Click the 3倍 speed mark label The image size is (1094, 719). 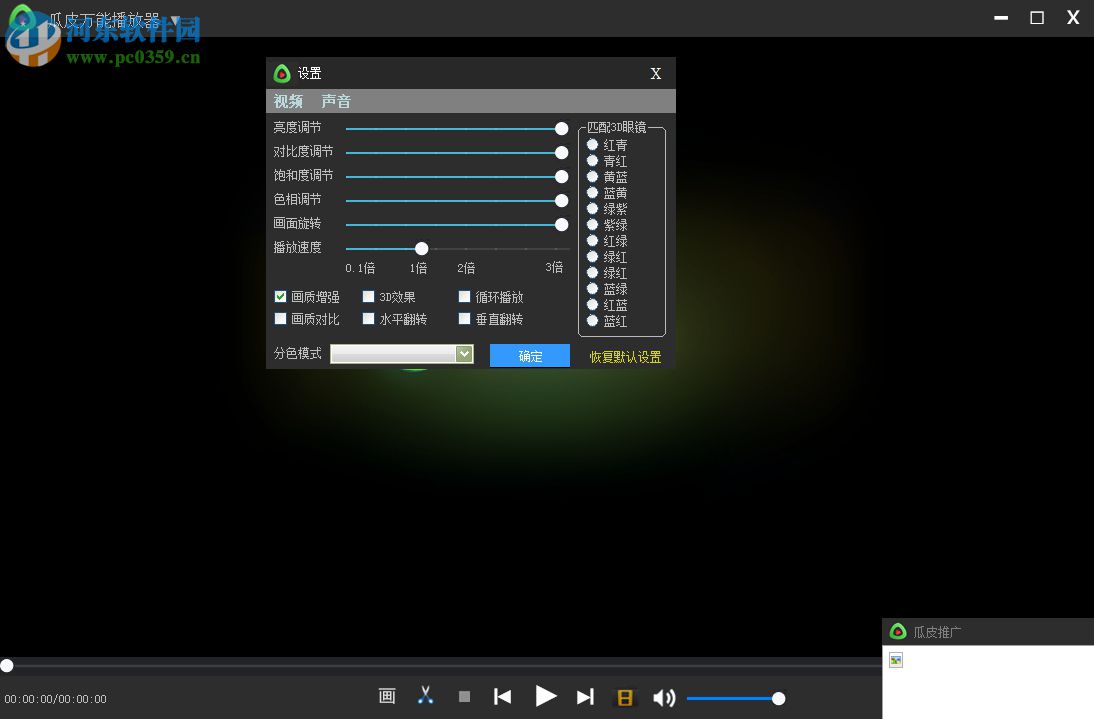(554, 267)
